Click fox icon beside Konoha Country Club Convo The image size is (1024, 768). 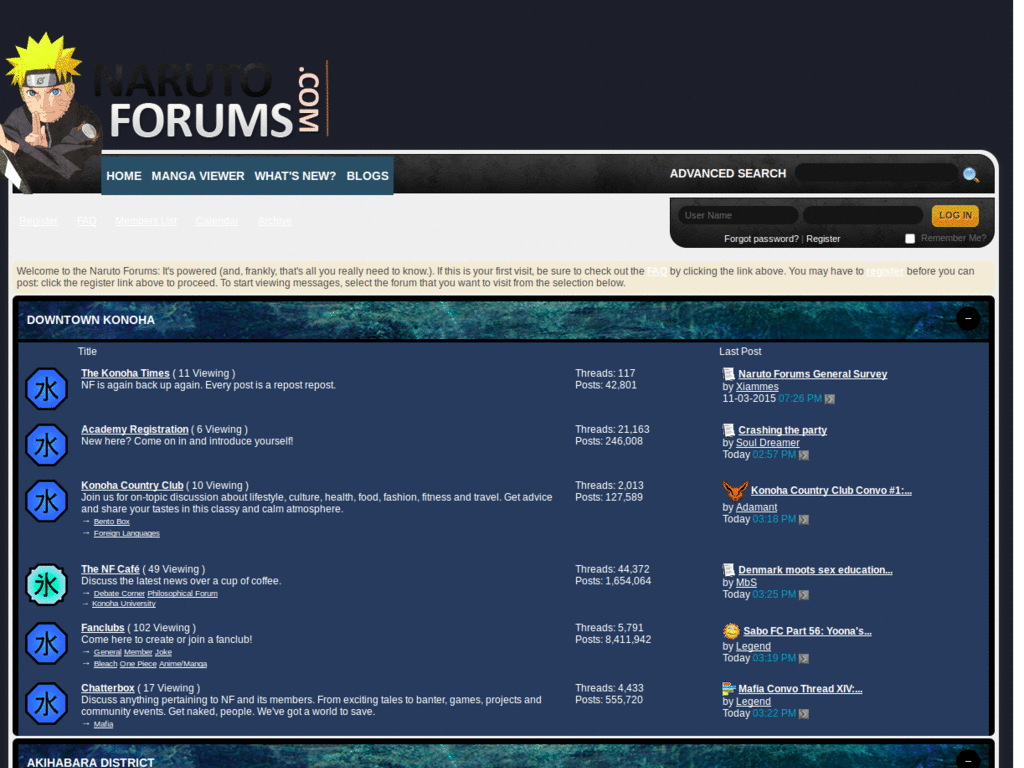point(735,490)
